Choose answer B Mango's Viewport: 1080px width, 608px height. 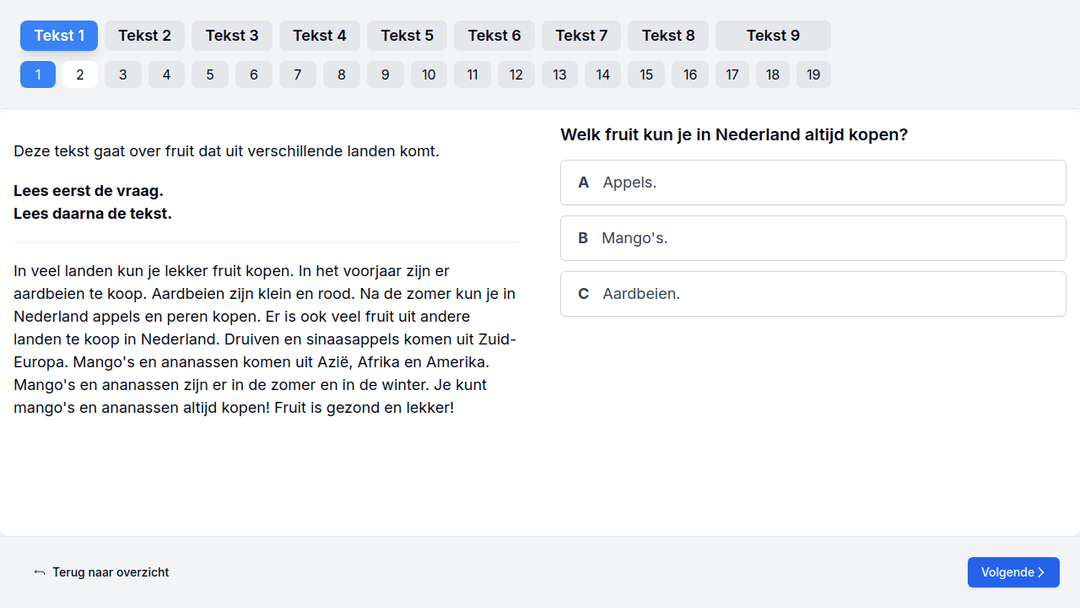click(x=813, y=238)
